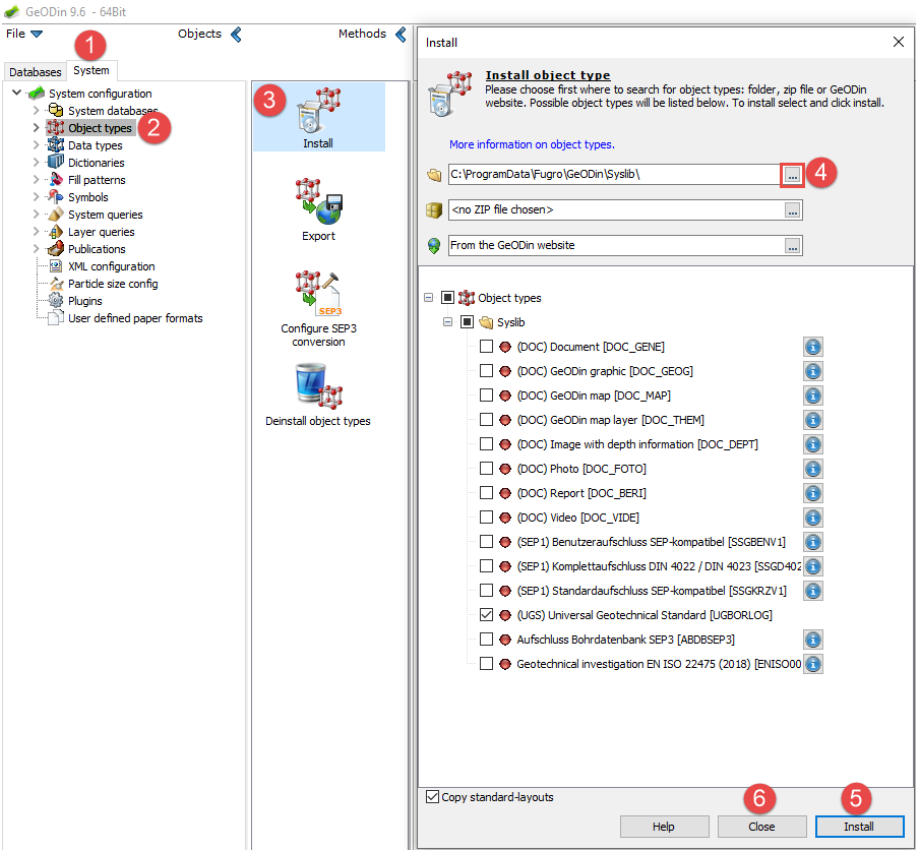
Task: Expand the Object types tree node
Action: pos(429,298)
